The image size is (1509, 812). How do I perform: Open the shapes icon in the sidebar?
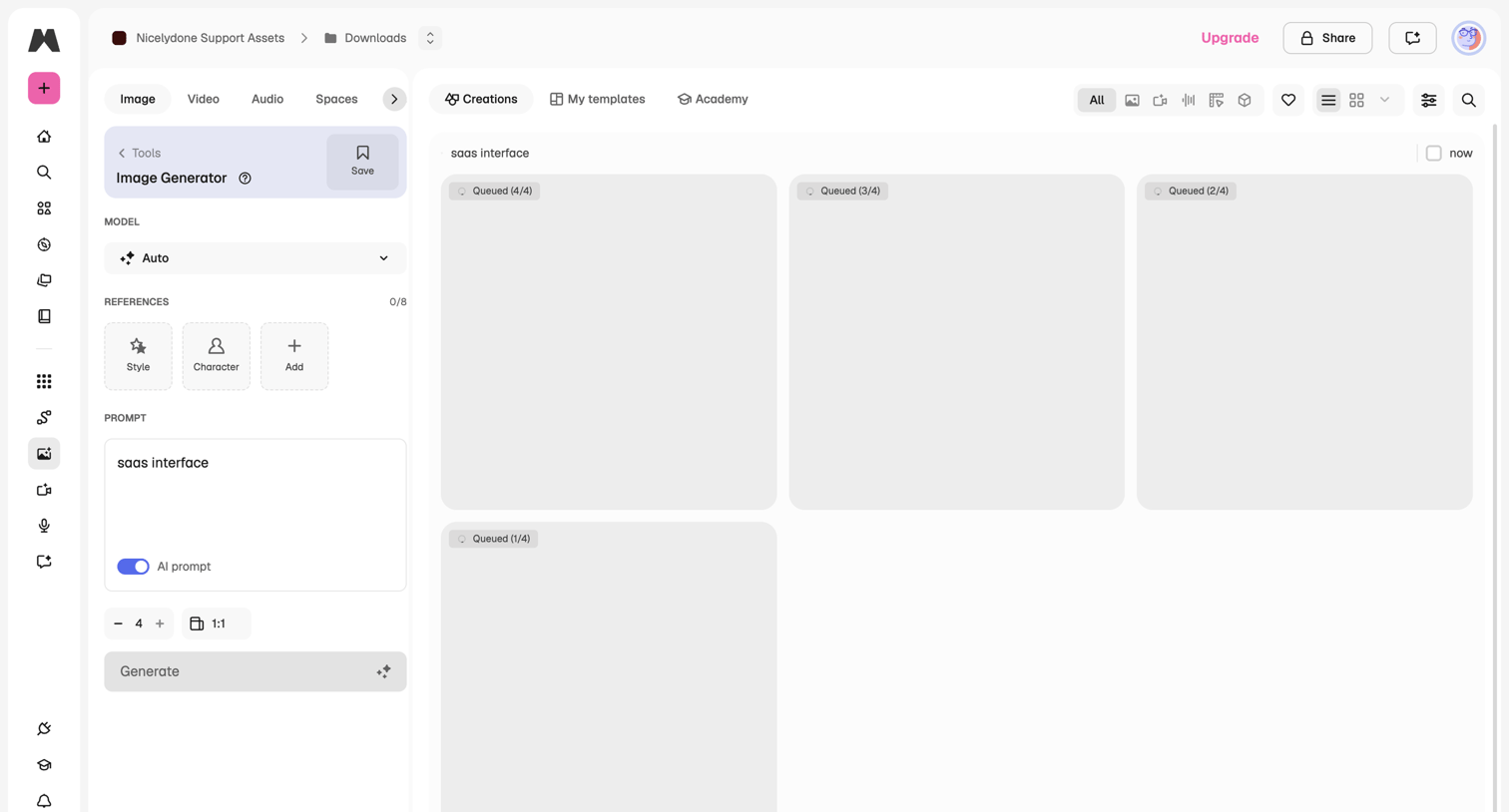pyautogui.click(x=44, y=208)
